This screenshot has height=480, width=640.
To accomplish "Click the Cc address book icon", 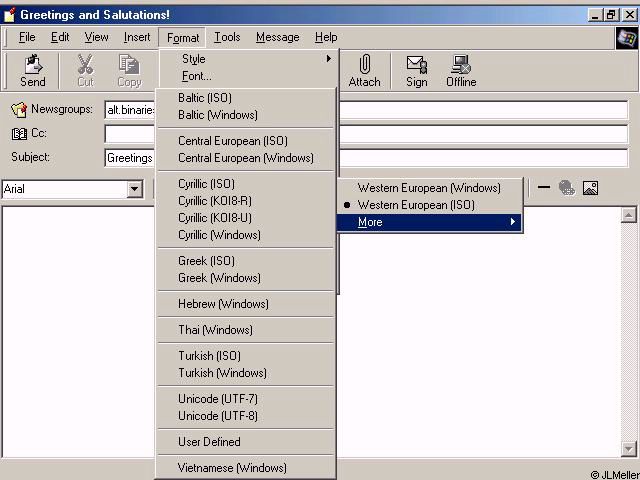I will (x=18, y=133).
